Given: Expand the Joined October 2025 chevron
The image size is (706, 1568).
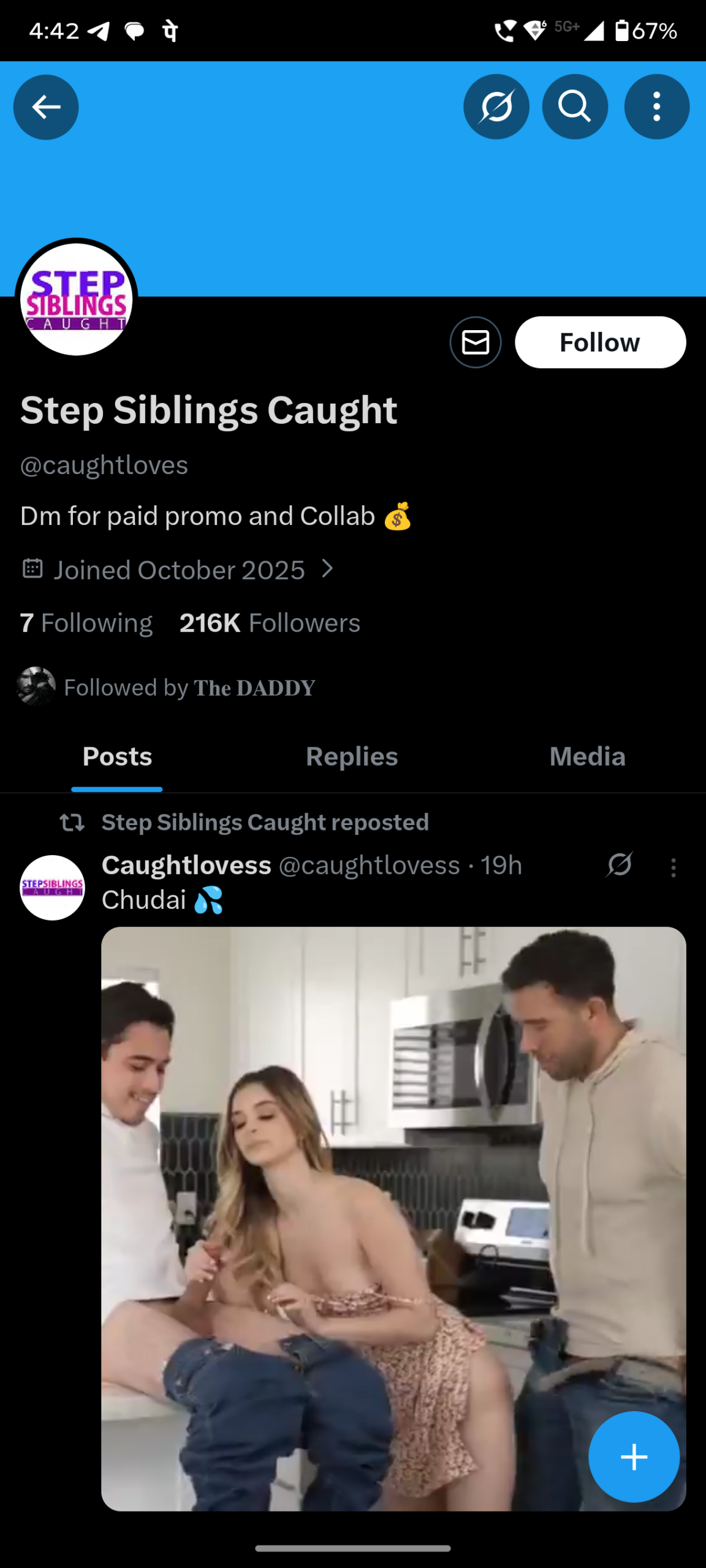Looking at the screenshot, I should point(328,569).
